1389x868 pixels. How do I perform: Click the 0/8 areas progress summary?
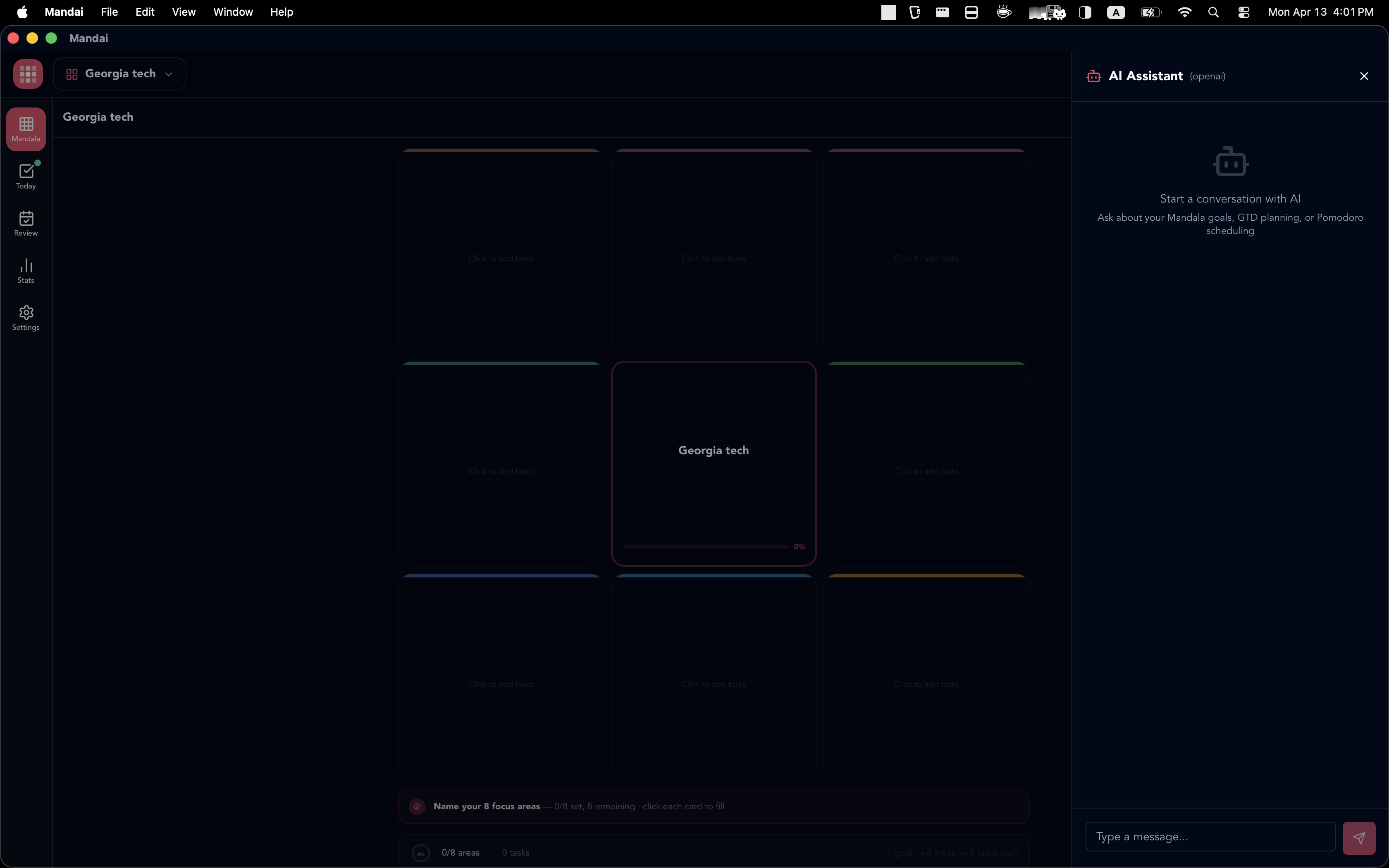pos(461,852)
